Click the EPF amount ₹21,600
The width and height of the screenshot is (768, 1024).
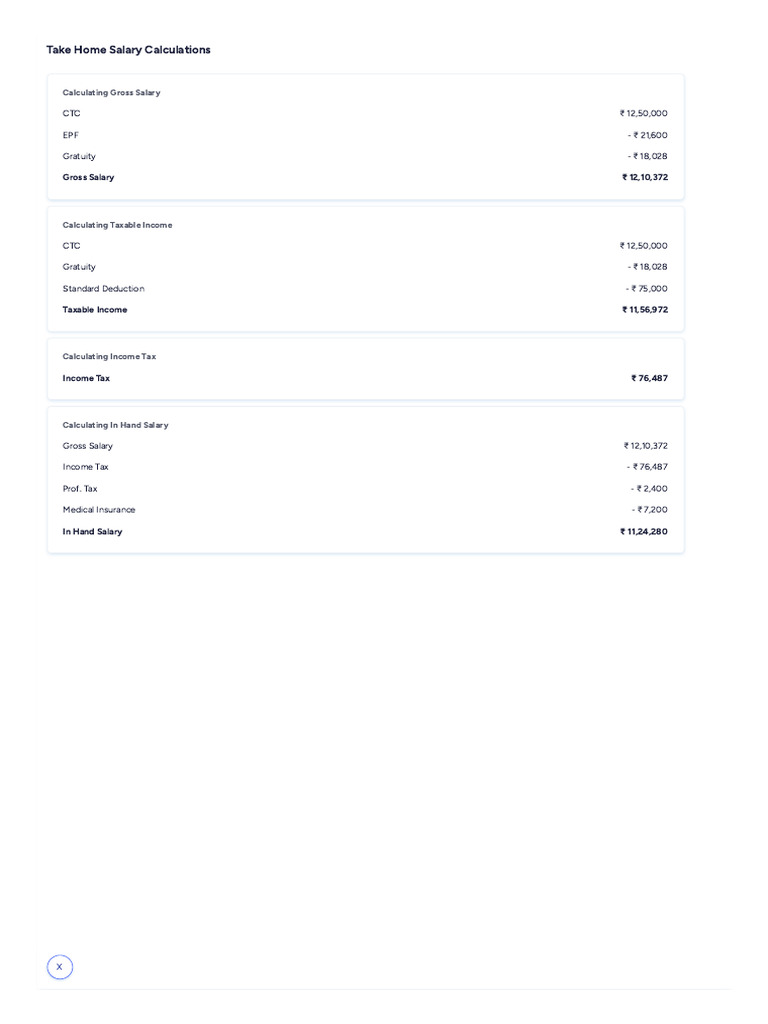648,135
